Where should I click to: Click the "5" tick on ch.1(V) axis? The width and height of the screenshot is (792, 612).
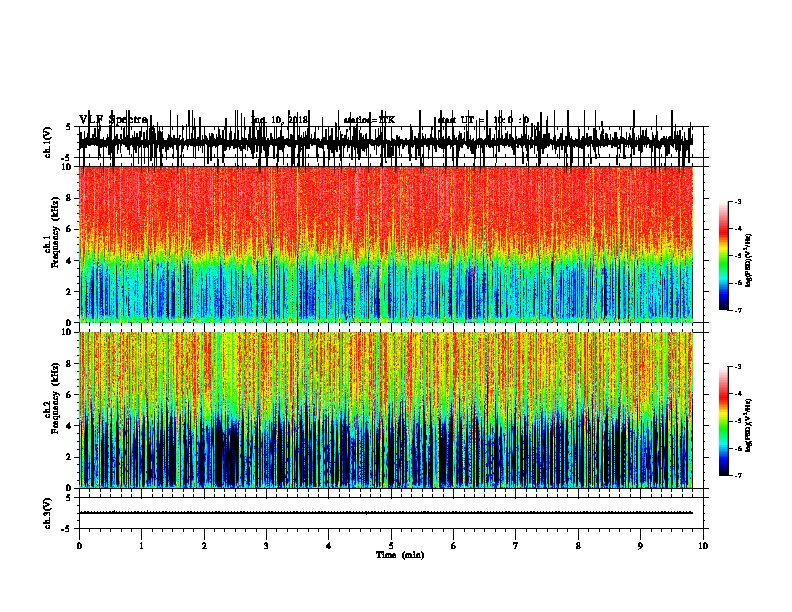tap(69, 127)
